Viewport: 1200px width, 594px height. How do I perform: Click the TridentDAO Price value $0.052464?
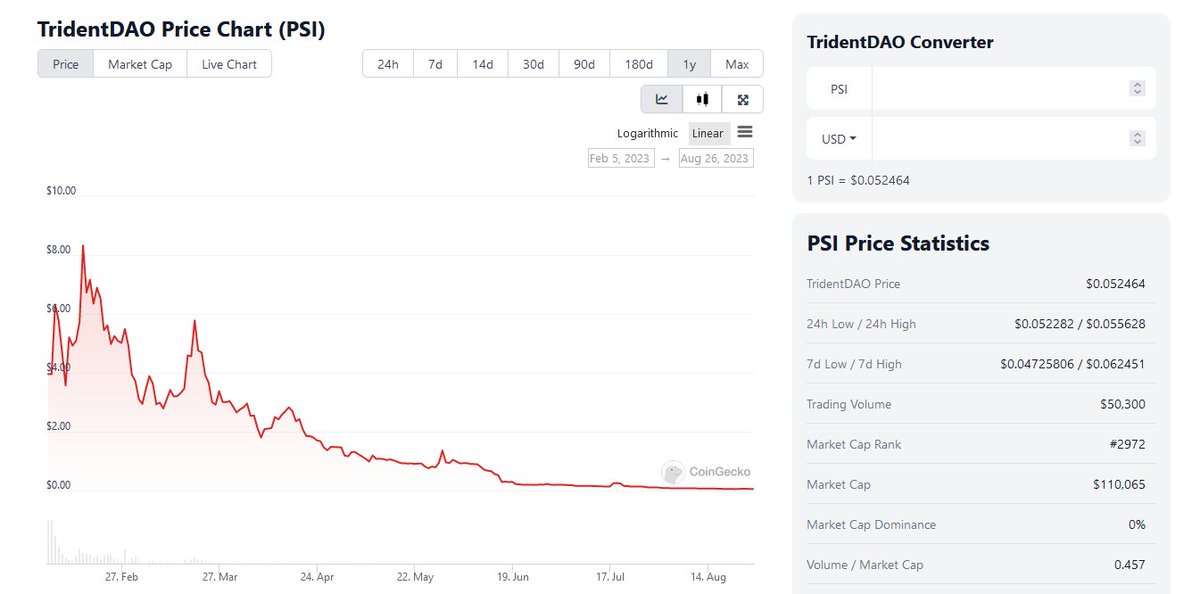click(1115, 284)
